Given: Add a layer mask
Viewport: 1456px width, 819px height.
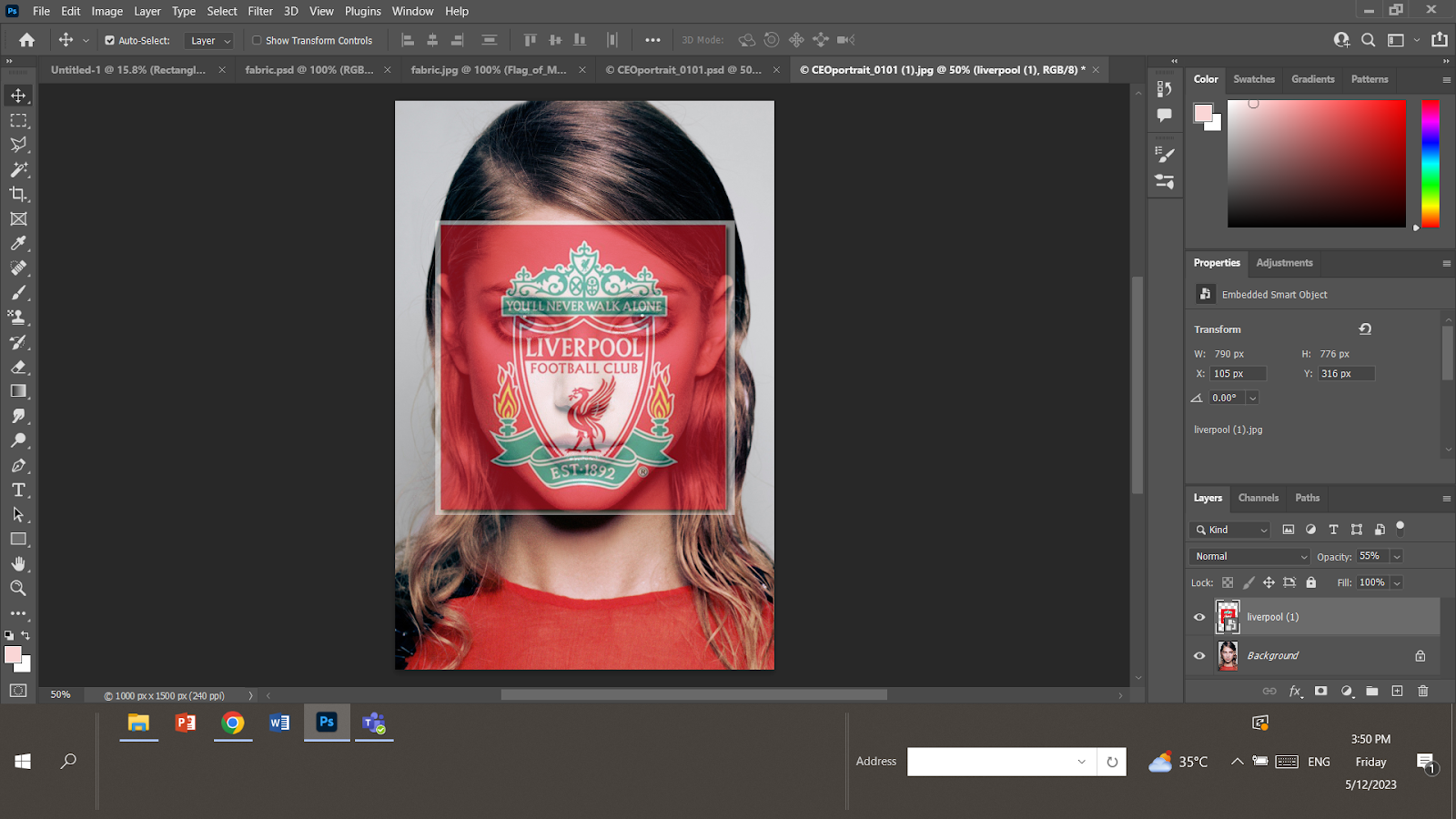Looking at the screenshot, I should pos(1321,692).
